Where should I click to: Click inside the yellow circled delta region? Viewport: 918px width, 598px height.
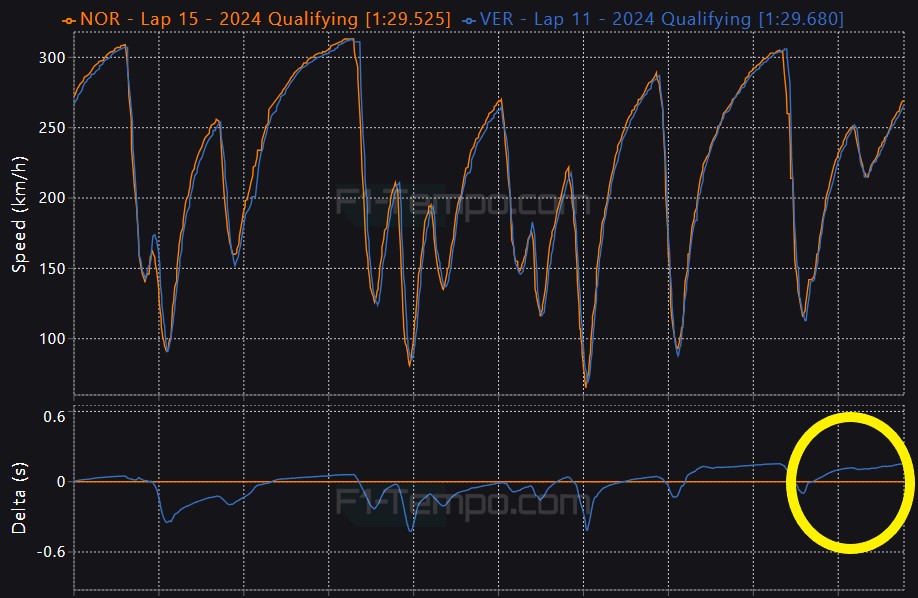point(850,482)
